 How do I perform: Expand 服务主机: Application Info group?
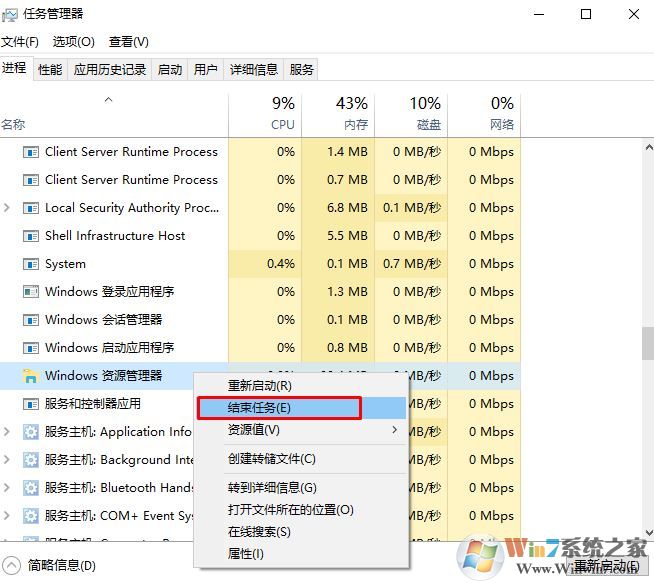[x=6, y=431]
